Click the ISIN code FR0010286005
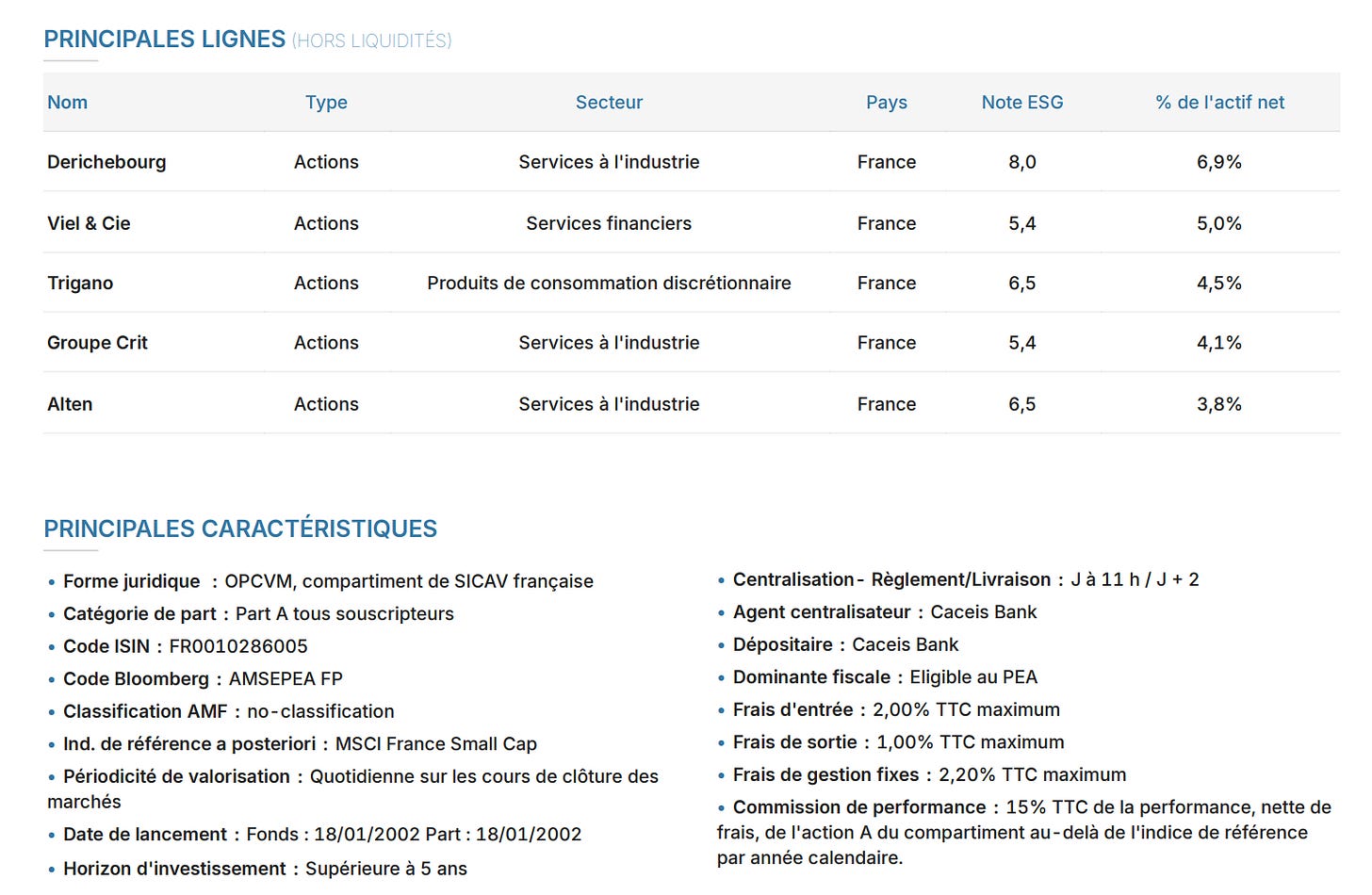1372x895 pixels. (x=238, y=646)
